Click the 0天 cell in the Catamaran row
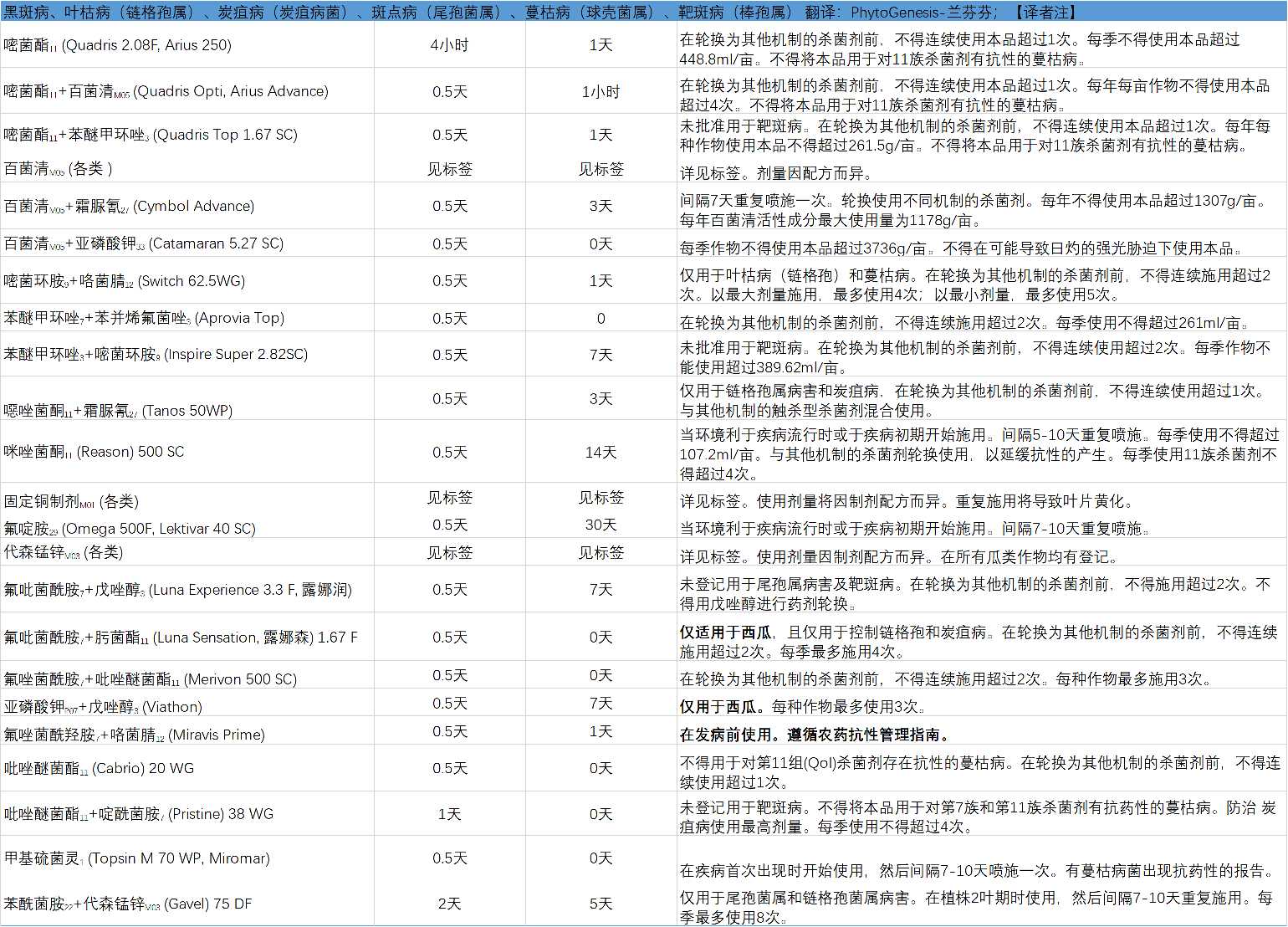Screen dimensions: 1288x927 click(601, 243)
